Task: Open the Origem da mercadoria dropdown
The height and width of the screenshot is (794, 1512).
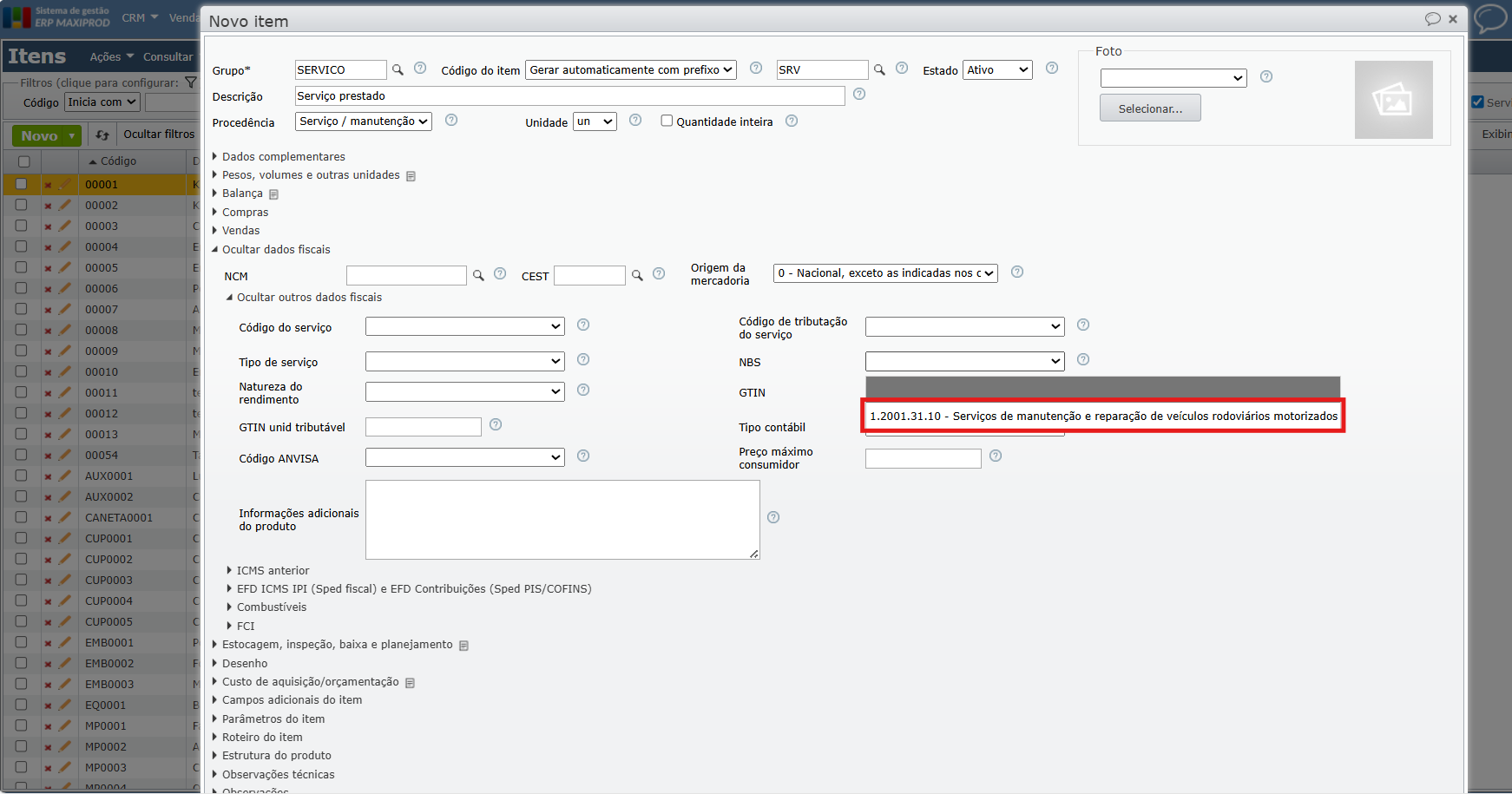Action: 885,273
